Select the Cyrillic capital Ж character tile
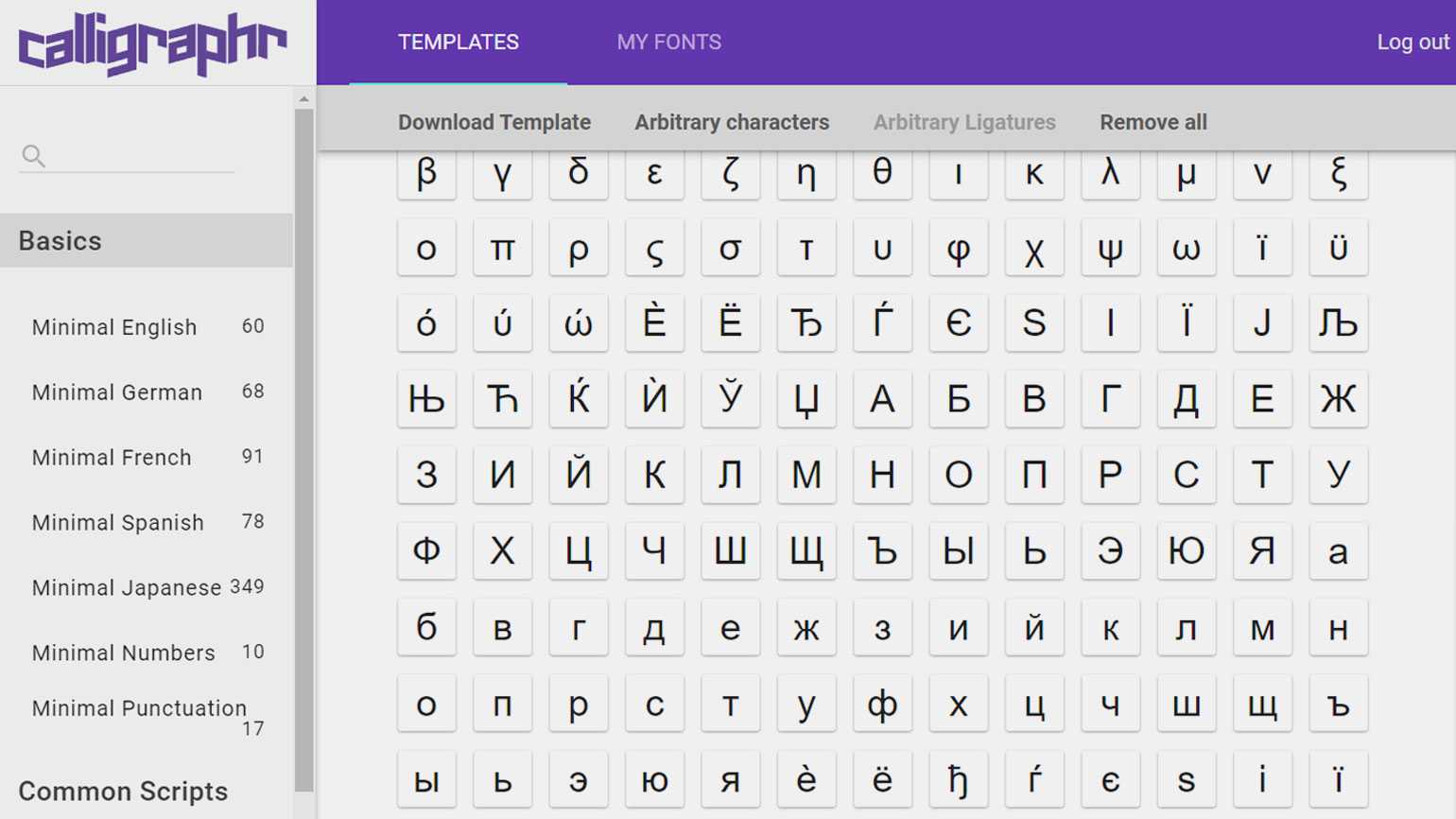1456x819 pixels. (1338, 399)
